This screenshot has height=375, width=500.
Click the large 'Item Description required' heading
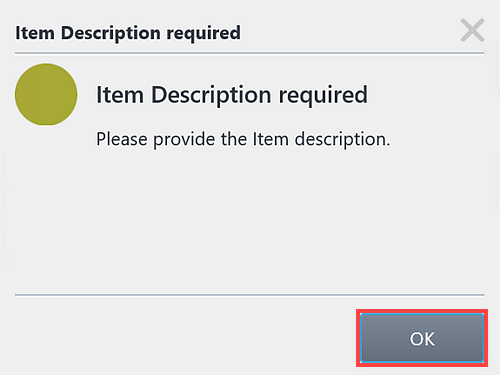click(232, 95)
